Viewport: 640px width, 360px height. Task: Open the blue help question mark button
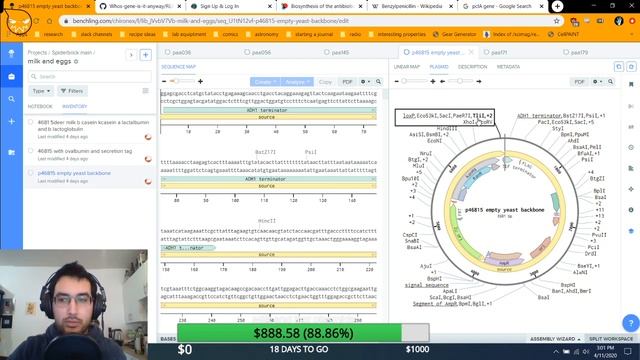tap(631, 323)
